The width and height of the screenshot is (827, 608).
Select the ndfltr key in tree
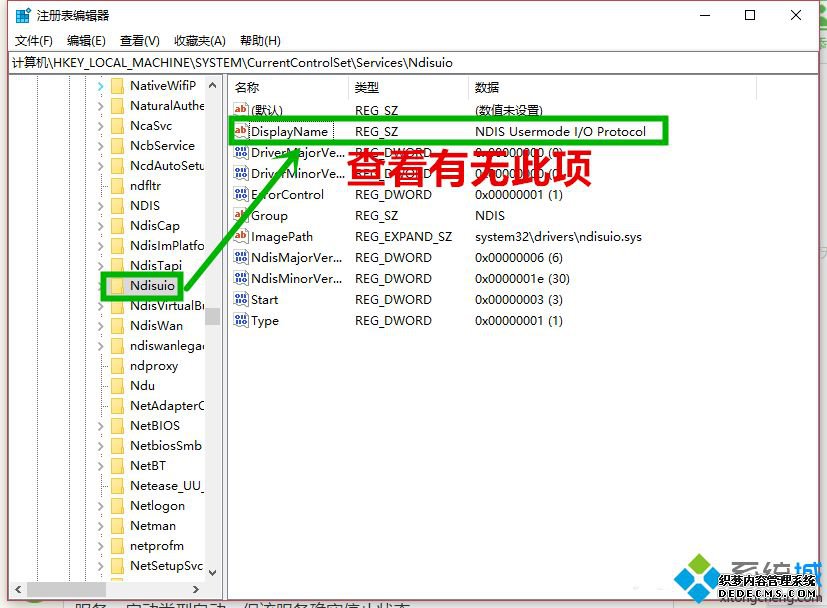[x=146, y=186]
